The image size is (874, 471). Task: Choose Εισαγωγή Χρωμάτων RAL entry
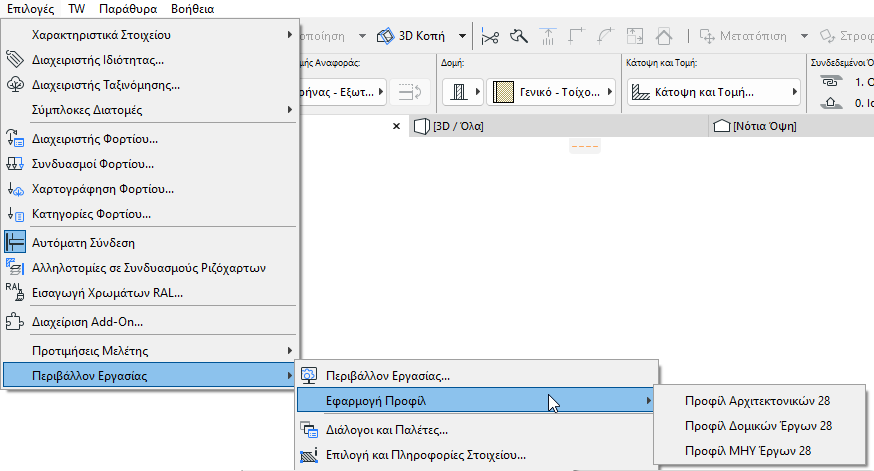point(150,293)
